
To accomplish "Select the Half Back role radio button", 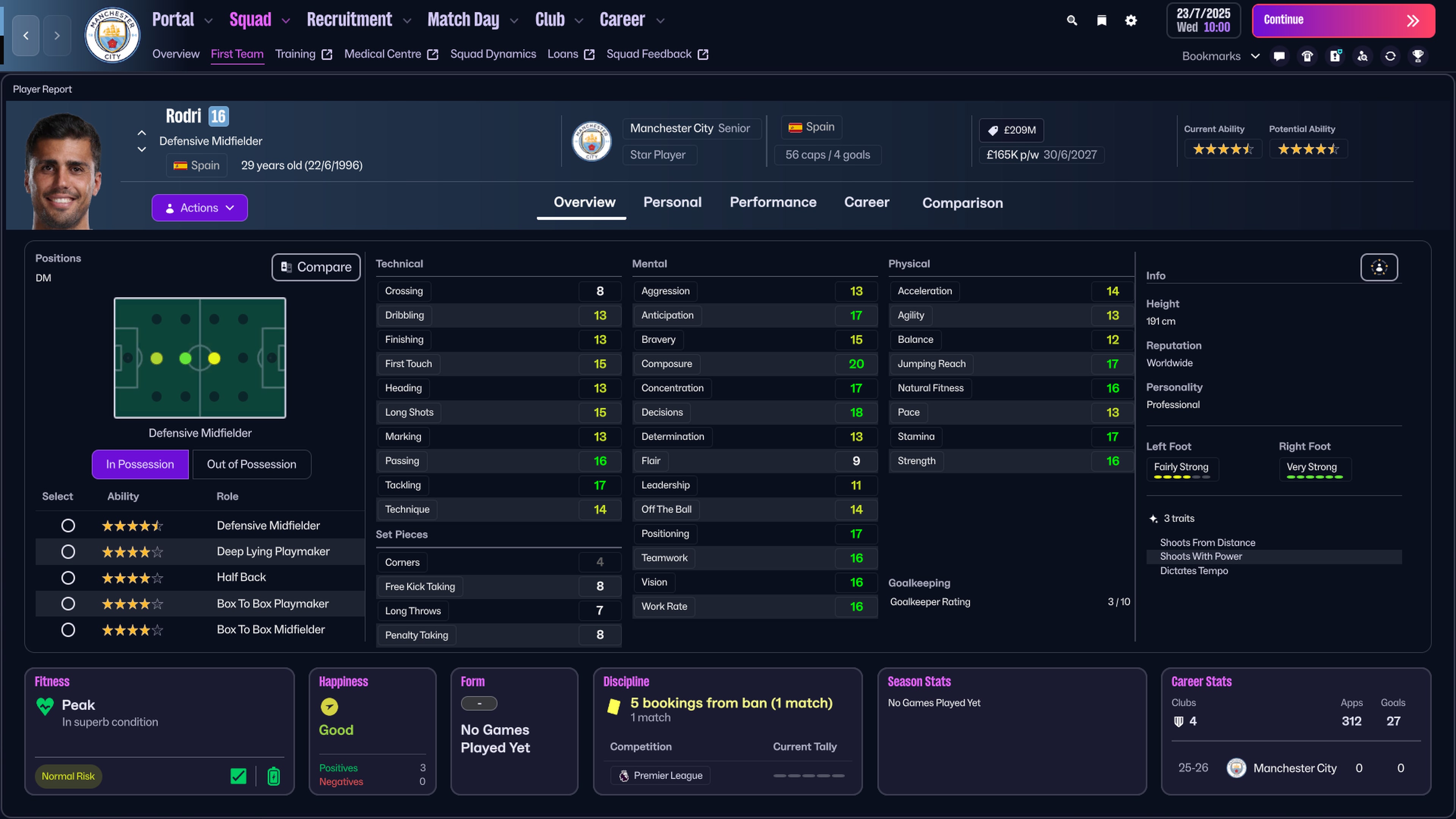I will (68, 577).
